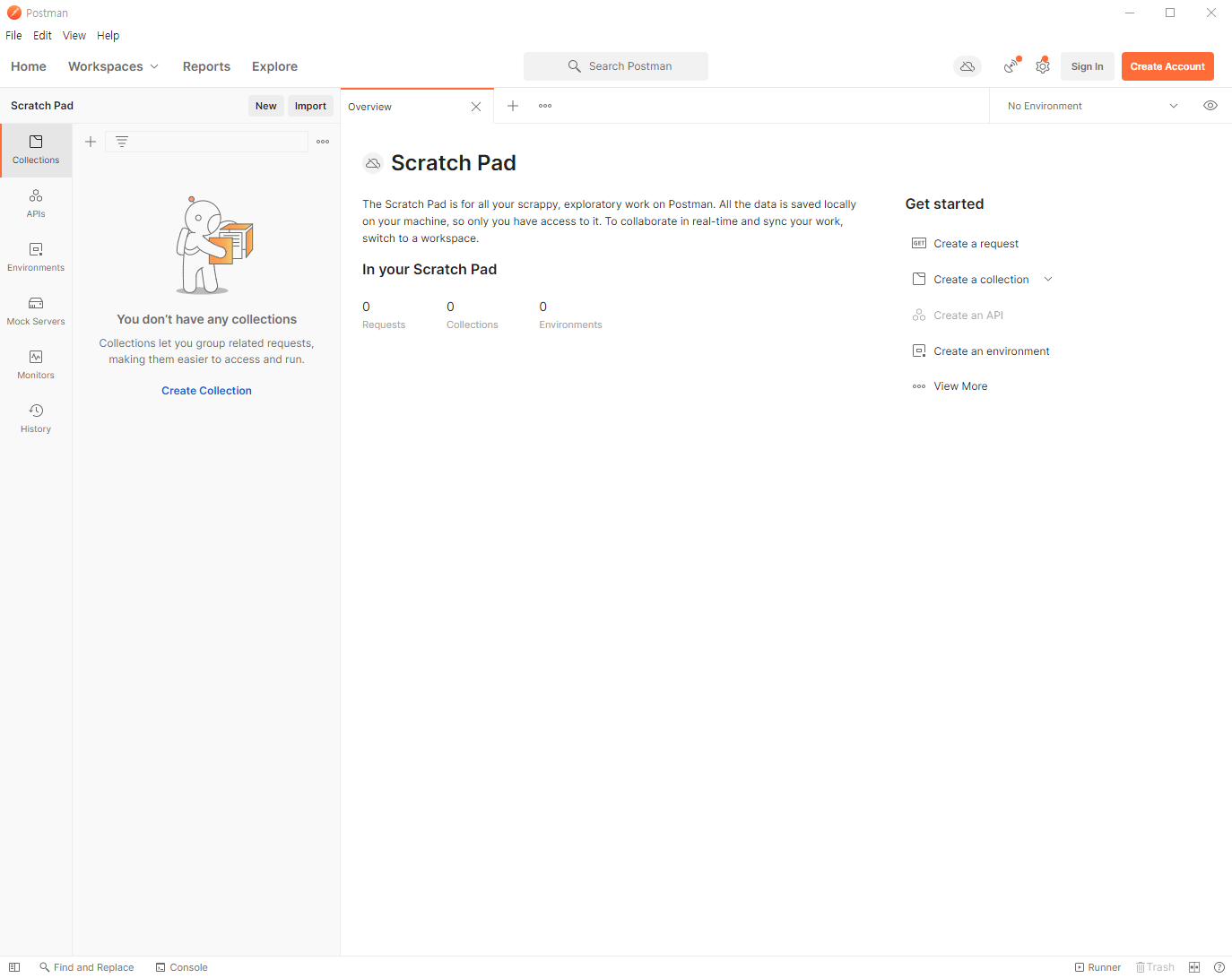This screenshot has height=978, width=1232.
Task: Open the Collections sidebar panel
Action: point(36,150)
